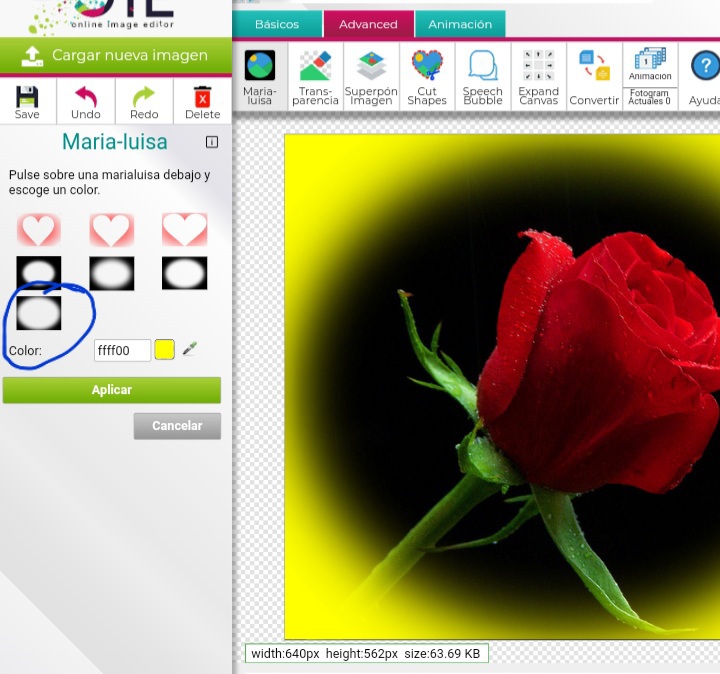Click the yellow color swatch
This screenshot has width=720, height=674.
[165, 350]
